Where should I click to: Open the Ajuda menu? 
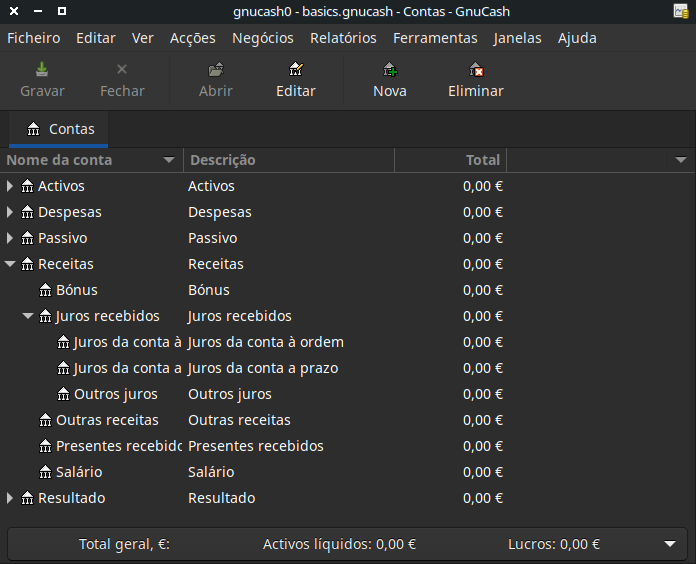point(577,38)
